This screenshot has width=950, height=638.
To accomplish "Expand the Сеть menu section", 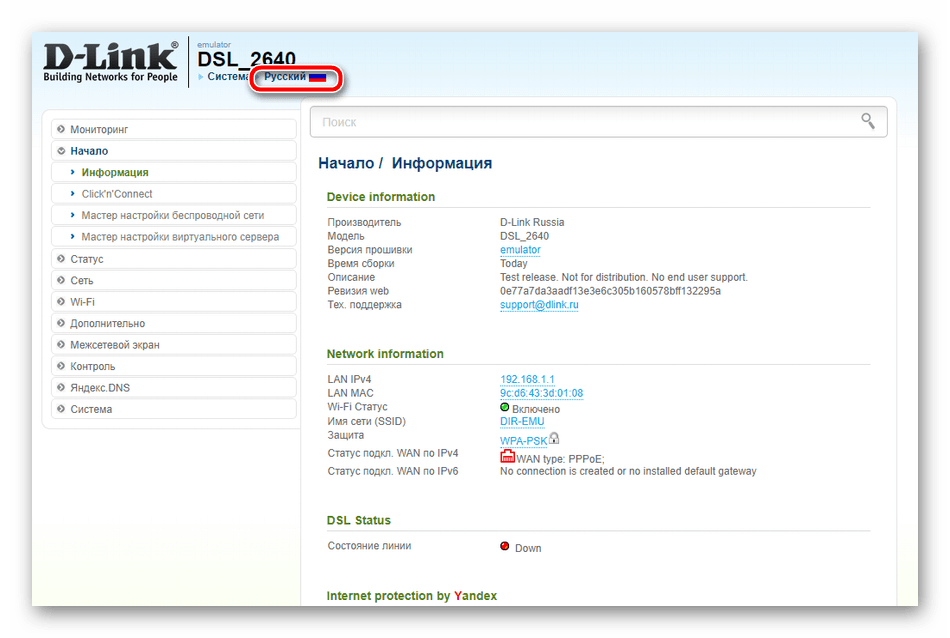I will (x=174, y=281).
